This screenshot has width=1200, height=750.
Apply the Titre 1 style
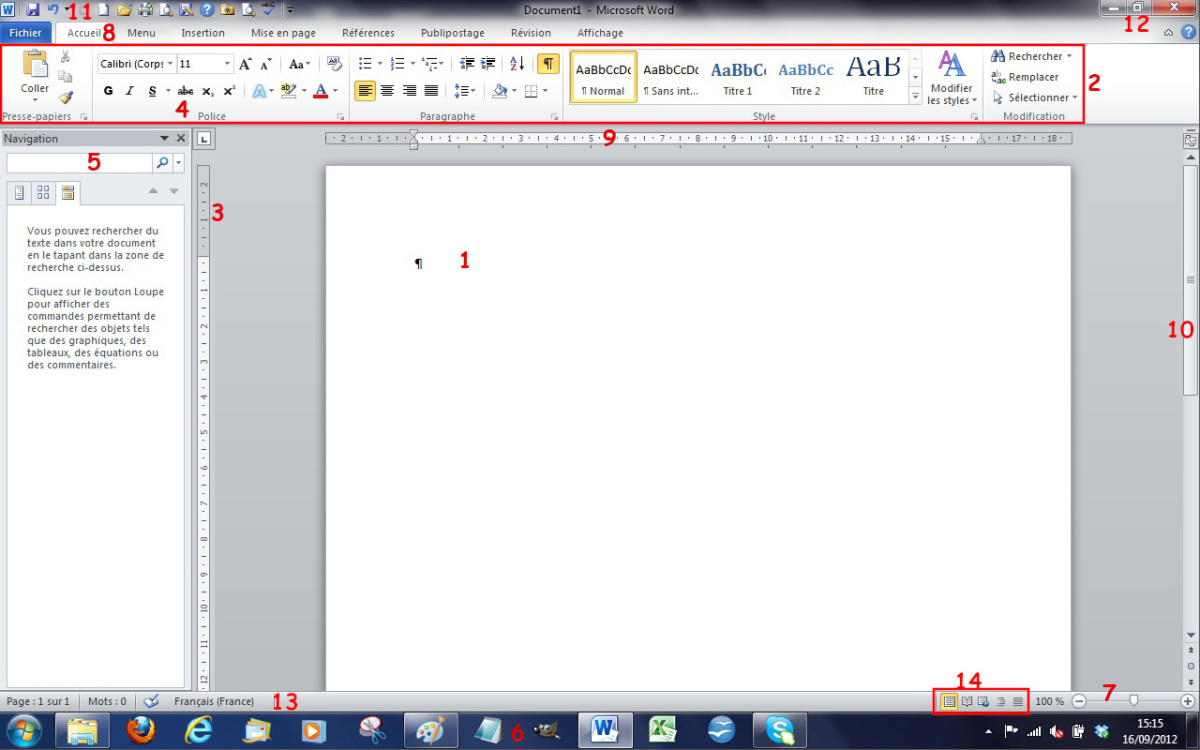click(x=738, y=78)
